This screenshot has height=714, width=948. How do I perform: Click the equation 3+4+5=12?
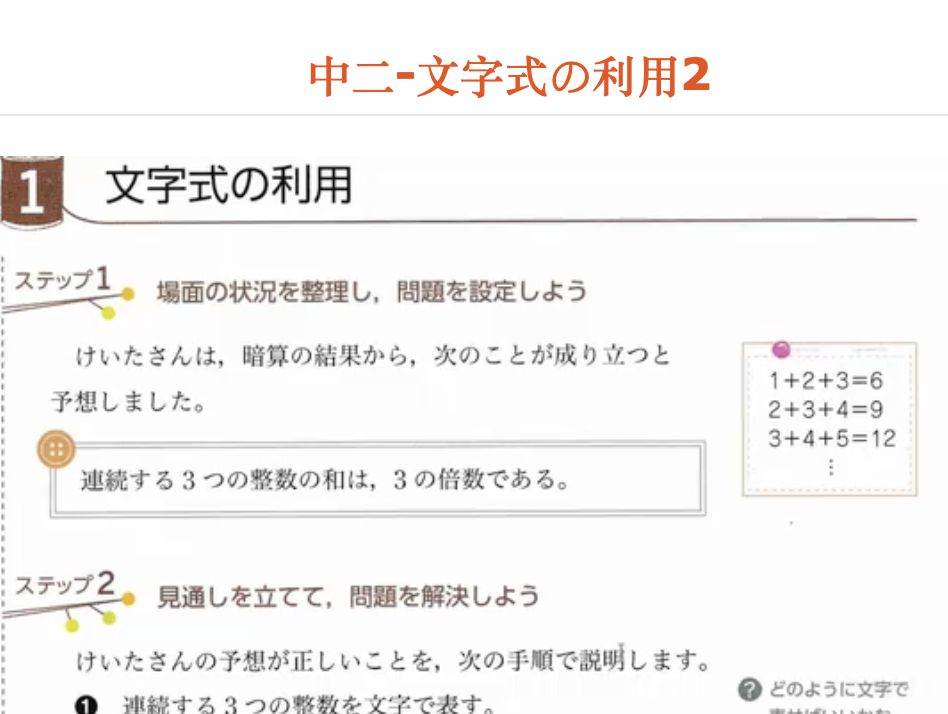[831, 438]
